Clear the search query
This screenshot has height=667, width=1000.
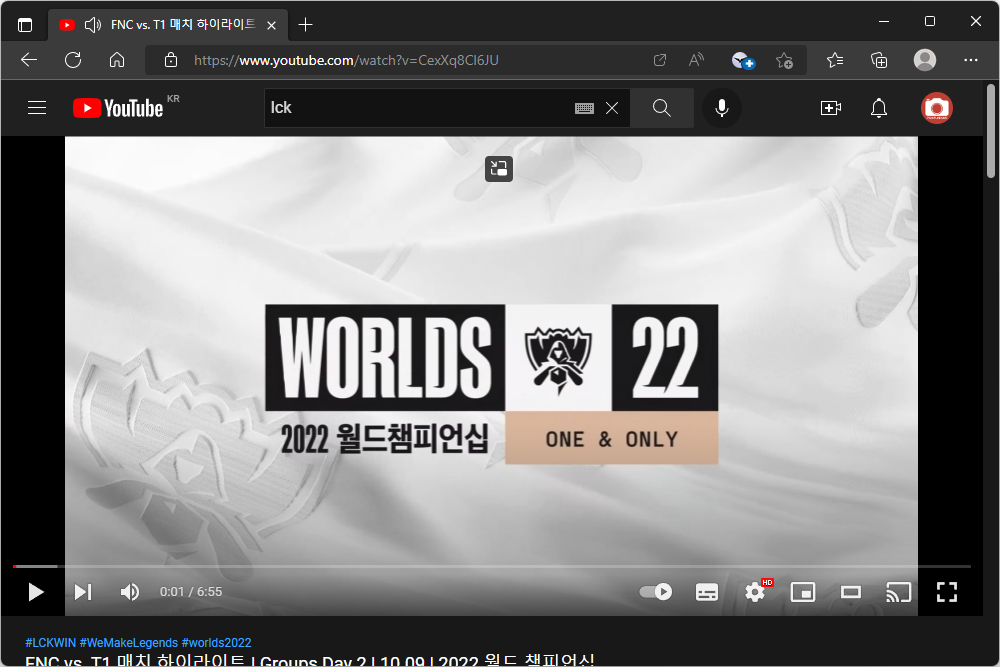click(612, 108)
